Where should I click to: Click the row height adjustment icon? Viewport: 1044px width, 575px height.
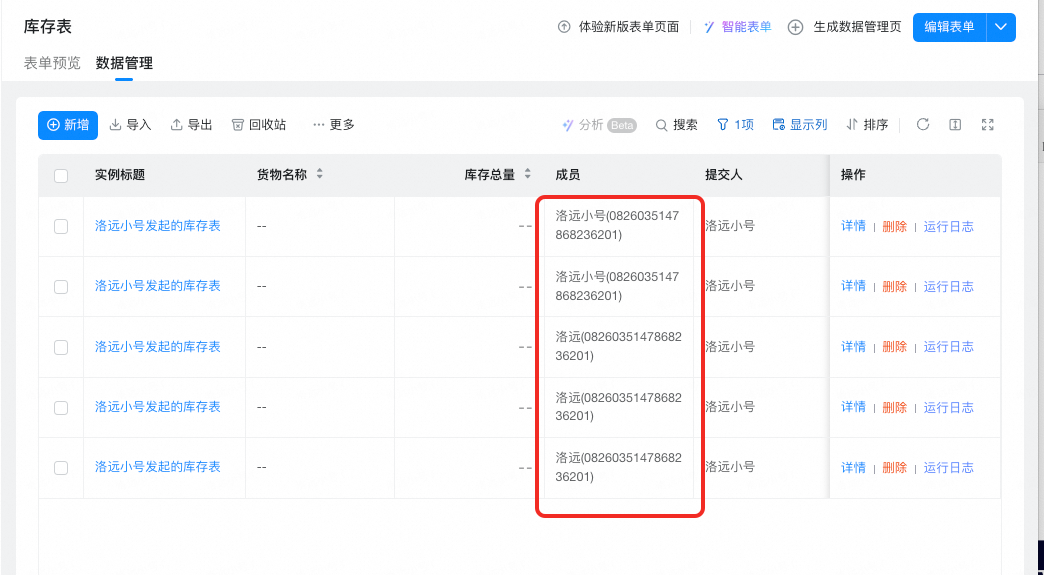click(955, 124)
